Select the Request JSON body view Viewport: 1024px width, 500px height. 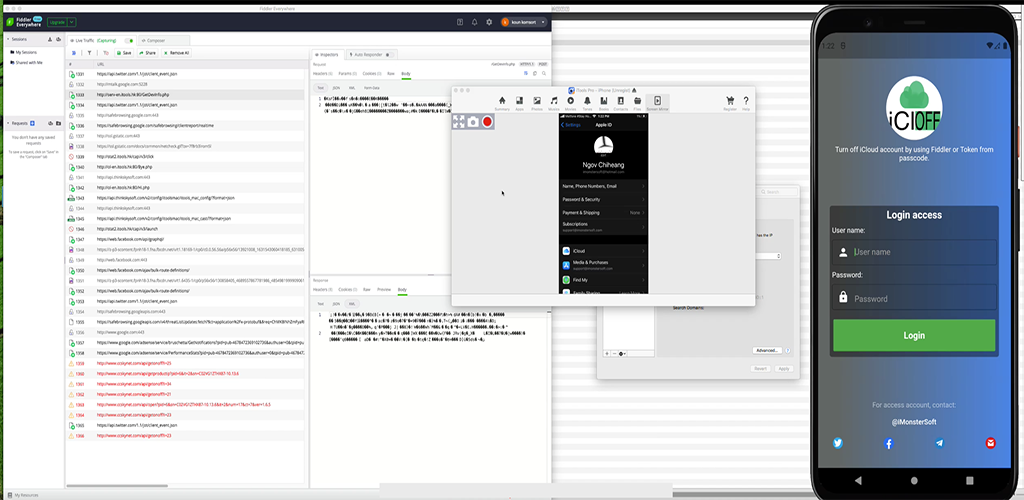click(336, 87)
